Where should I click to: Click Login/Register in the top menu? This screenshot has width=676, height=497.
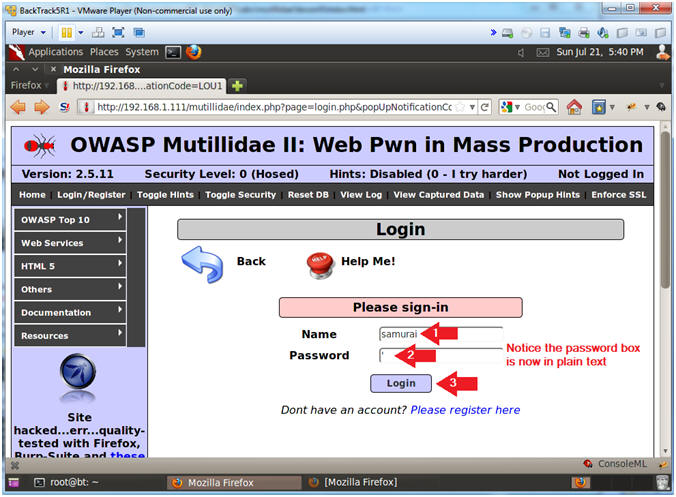pos(91,195)
